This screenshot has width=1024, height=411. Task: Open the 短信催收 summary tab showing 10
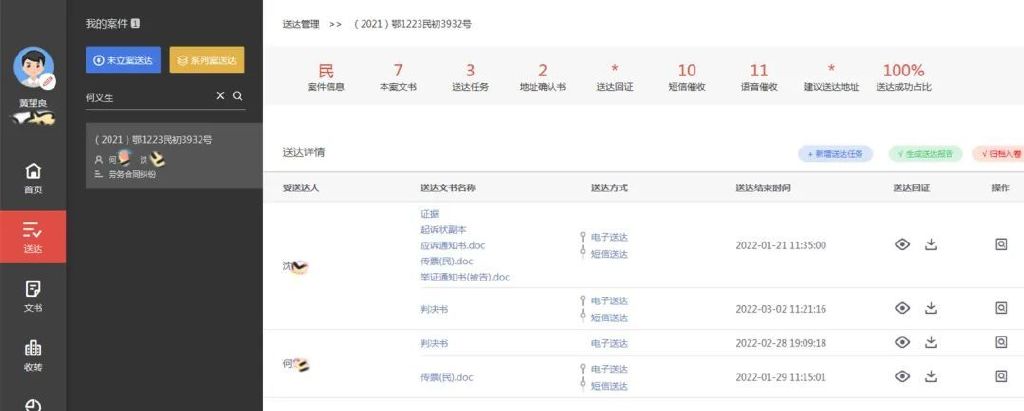click(686, 77)
